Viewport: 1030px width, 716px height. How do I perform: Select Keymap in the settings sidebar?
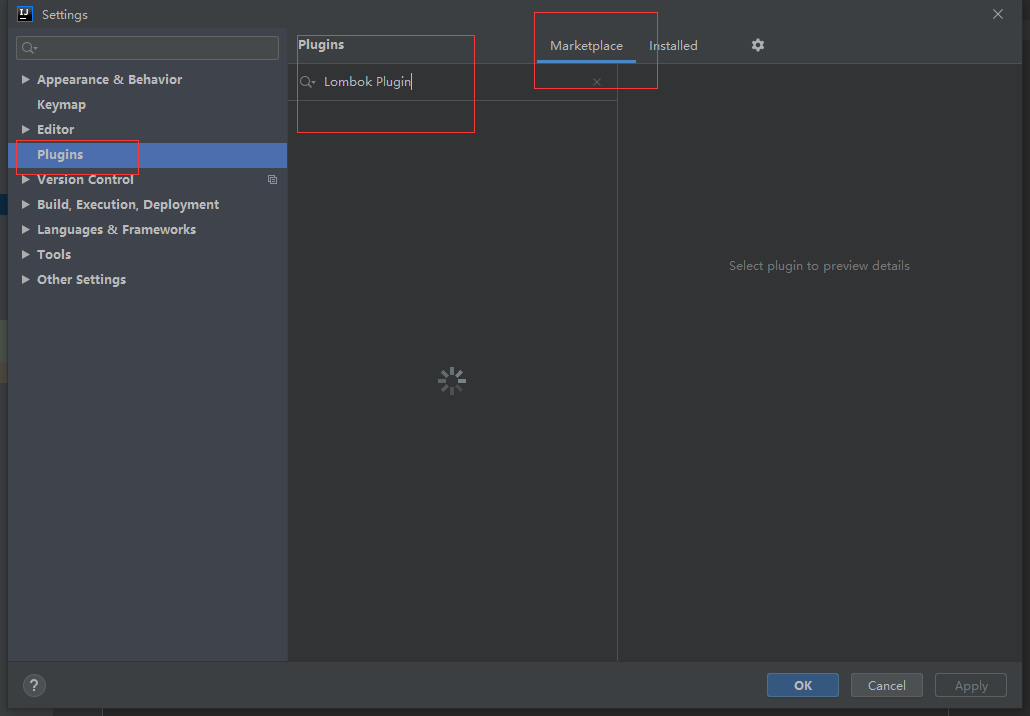click(61, 104)
